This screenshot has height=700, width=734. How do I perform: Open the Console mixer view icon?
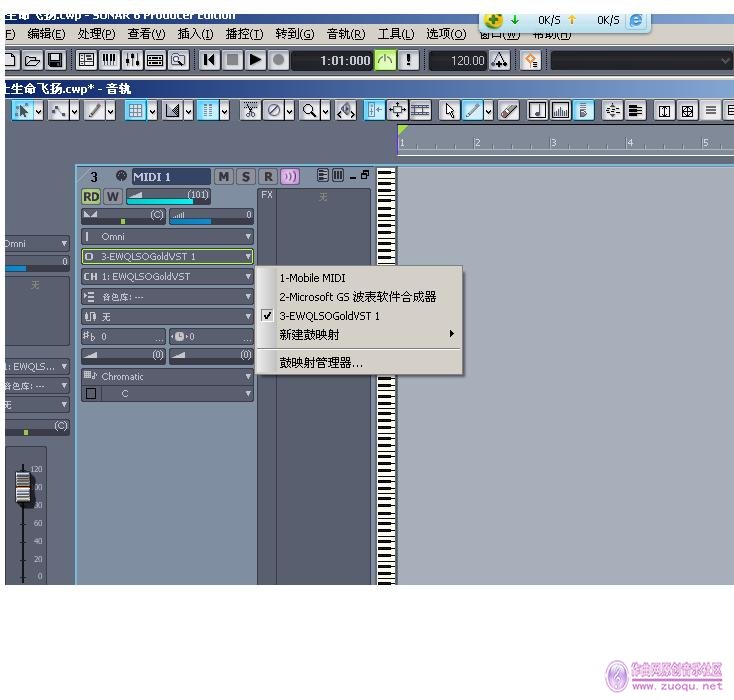(x=132, y=60)
